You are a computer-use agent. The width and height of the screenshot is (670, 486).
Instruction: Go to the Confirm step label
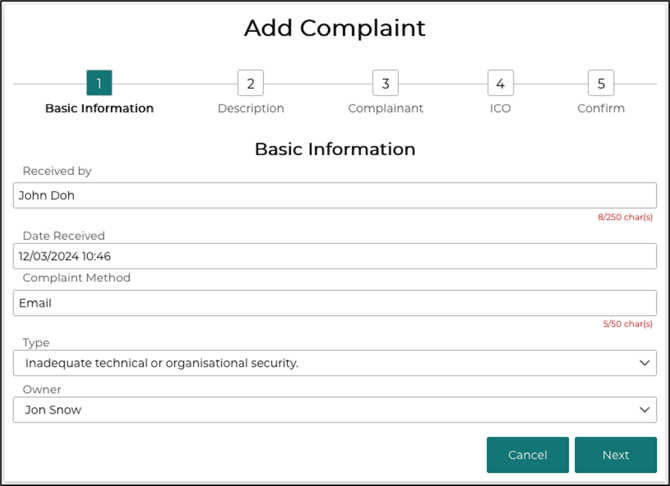click(x=601, y=108)
